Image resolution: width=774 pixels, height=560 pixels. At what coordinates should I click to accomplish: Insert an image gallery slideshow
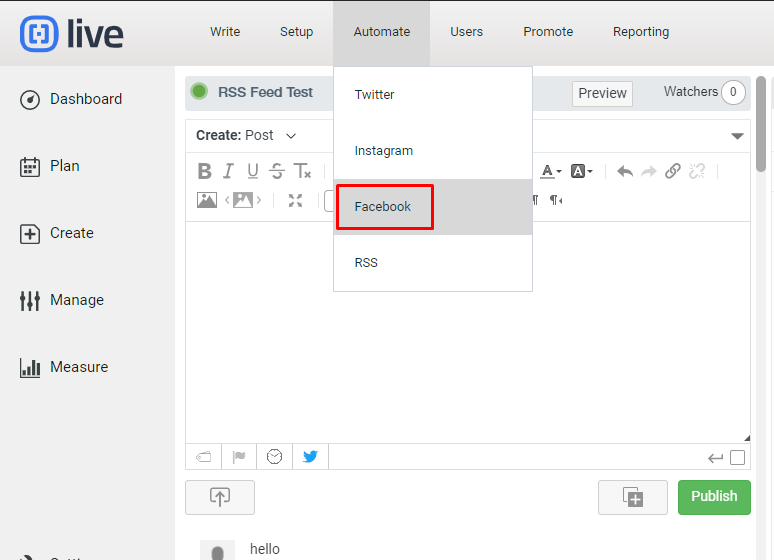pyautogui.click(x=243, y=200)
